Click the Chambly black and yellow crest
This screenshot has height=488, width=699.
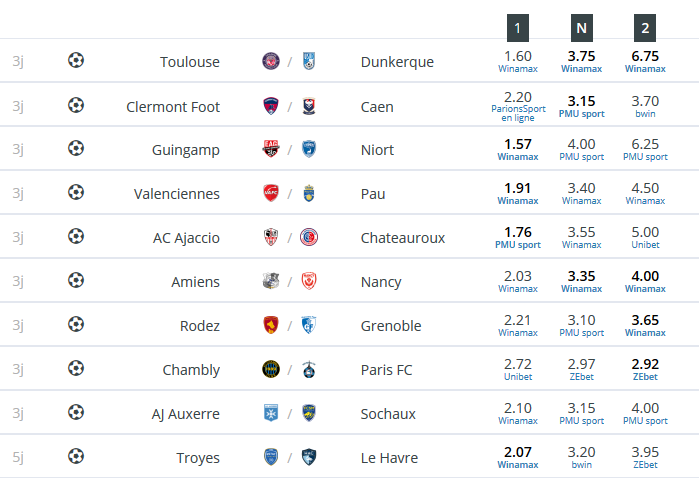click(271, 369)
